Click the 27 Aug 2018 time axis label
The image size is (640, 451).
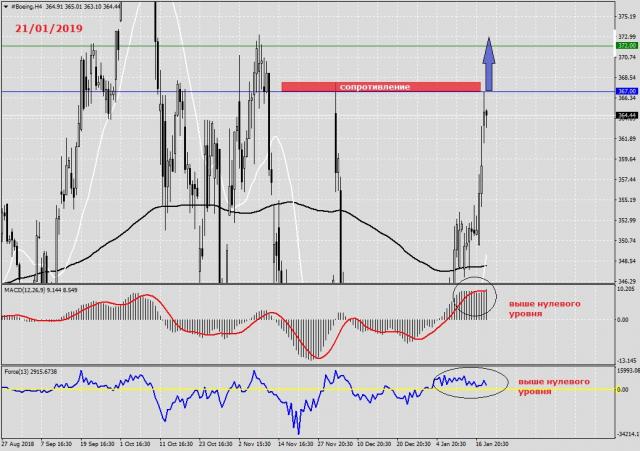(20, 442)
